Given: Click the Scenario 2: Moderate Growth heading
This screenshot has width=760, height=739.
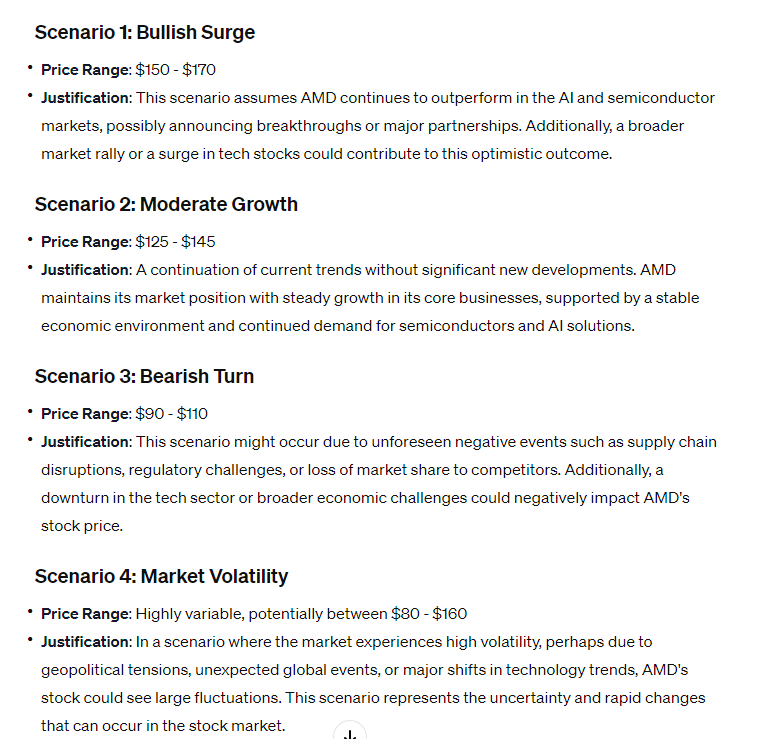Looking at the screenshot, I should (166, 204).
